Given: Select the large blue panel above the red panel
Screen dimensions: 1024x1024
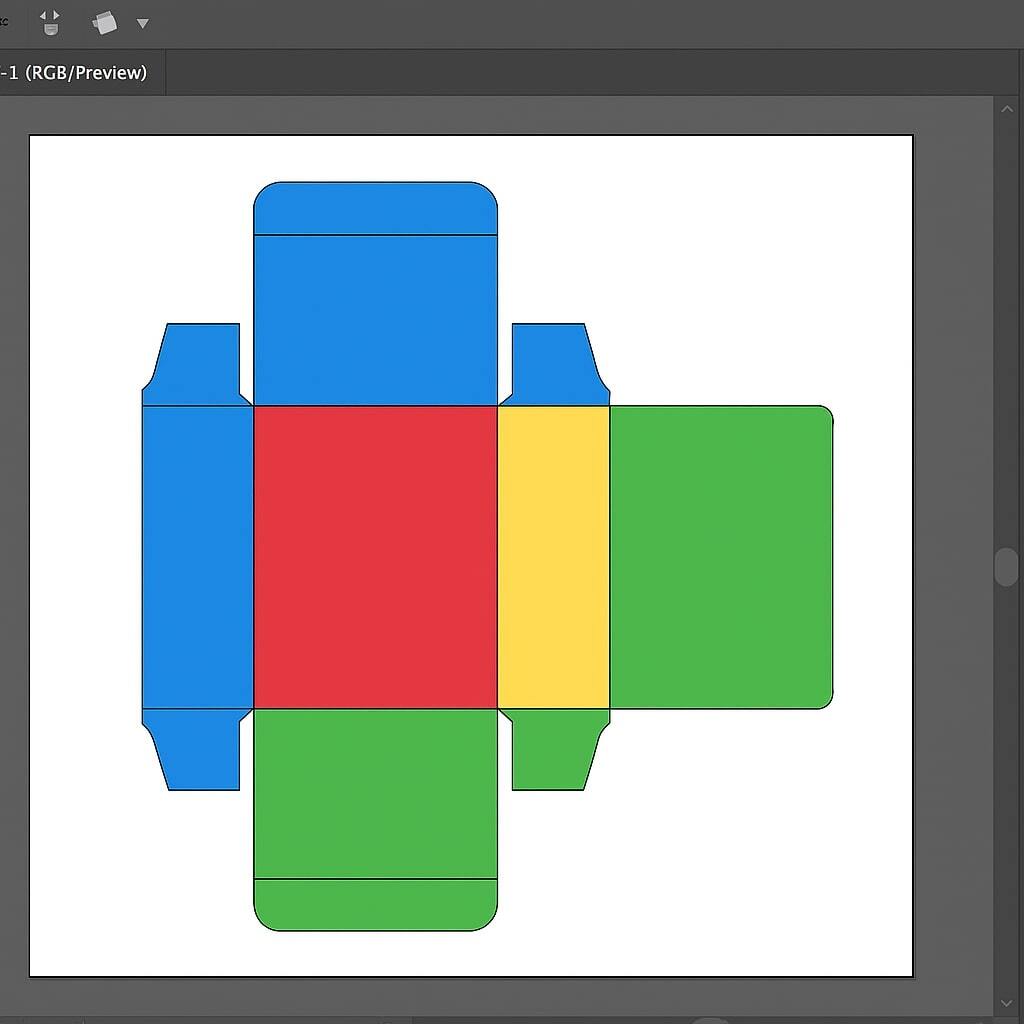Looking at the screenshot, I should (376, 320).
